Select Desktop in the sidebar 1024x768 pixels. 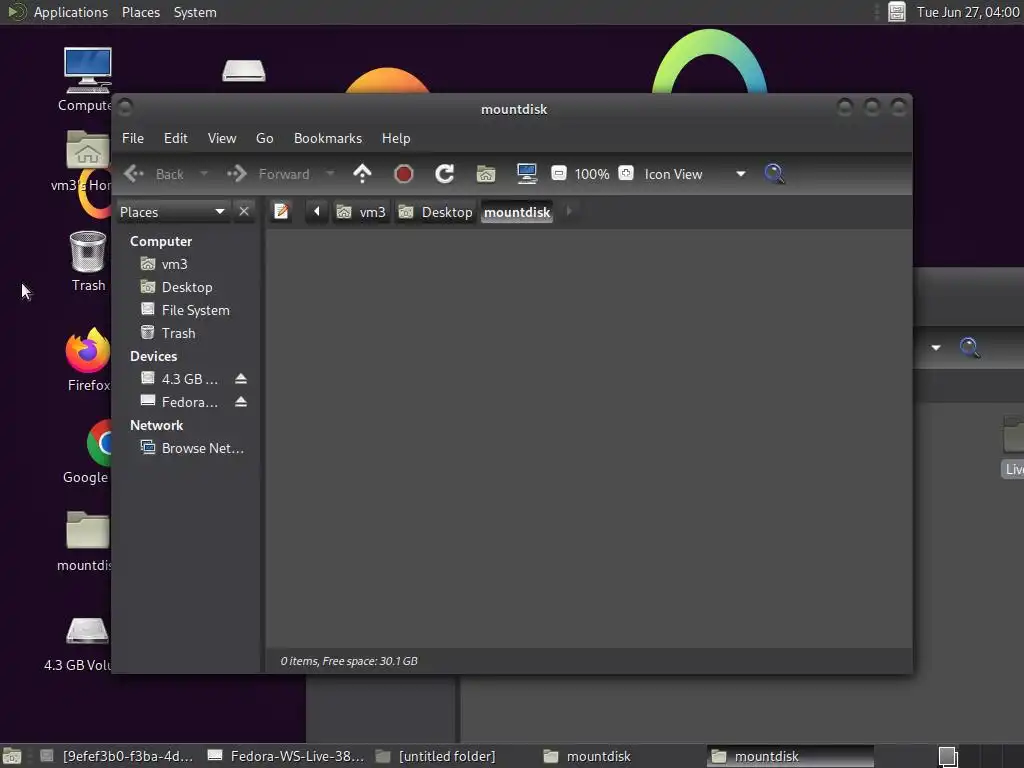point(189,287)
